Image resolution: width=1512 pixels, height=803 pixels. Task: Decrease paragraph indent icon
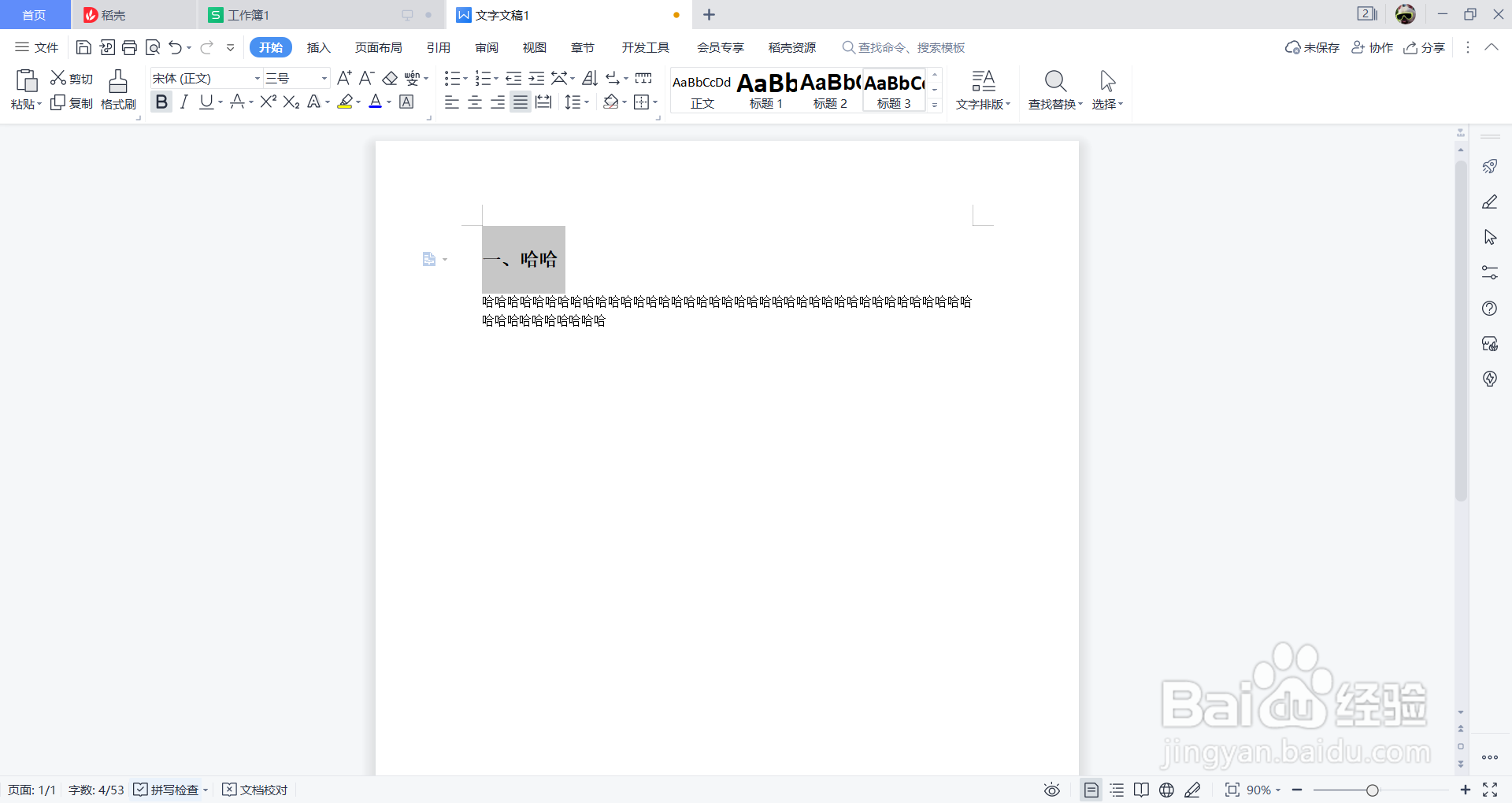pos(513,78)
